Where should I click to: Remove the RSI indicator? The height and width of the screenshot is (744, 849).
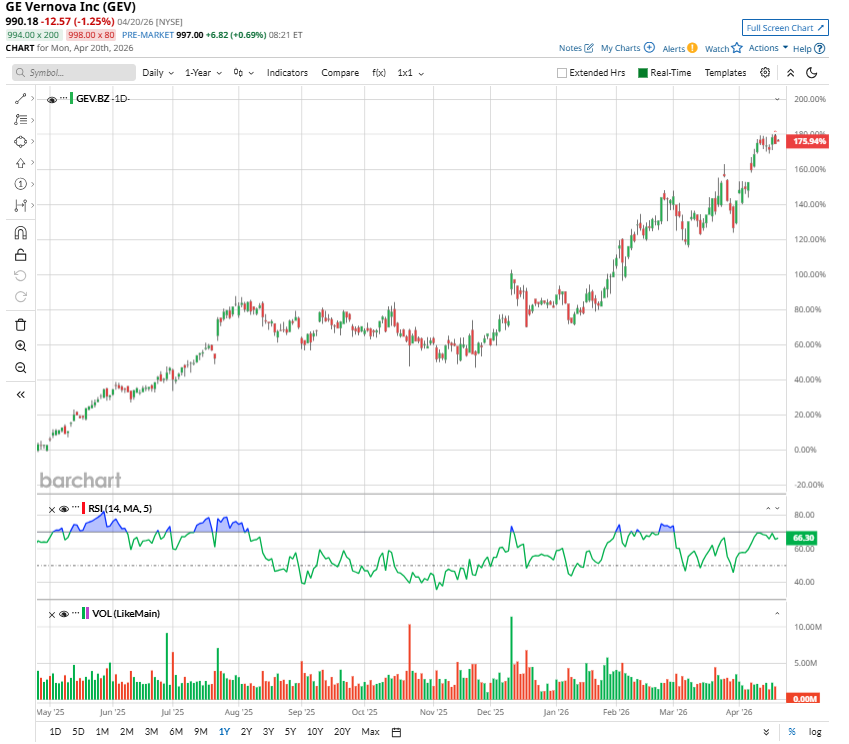click(x=51, y=510)
